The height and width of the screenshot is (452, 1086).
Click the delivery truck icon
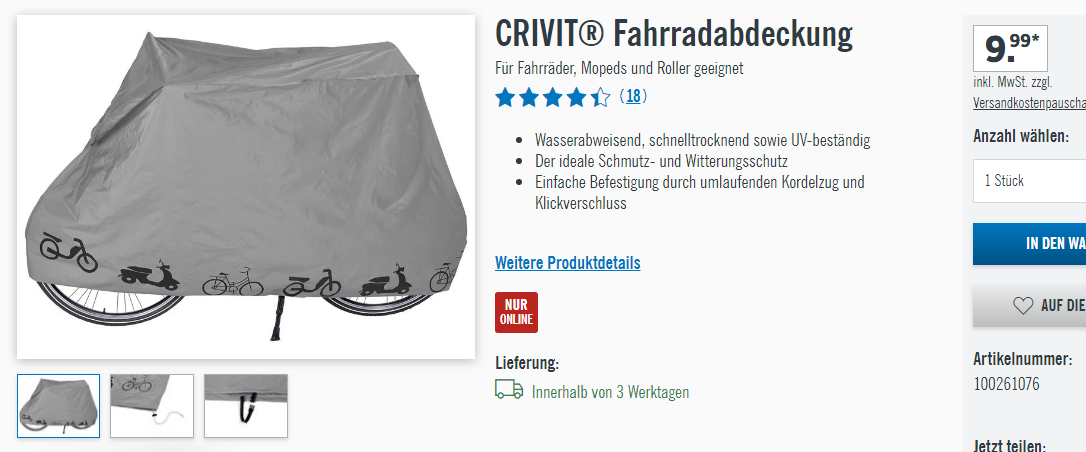[x=509, y=390]
